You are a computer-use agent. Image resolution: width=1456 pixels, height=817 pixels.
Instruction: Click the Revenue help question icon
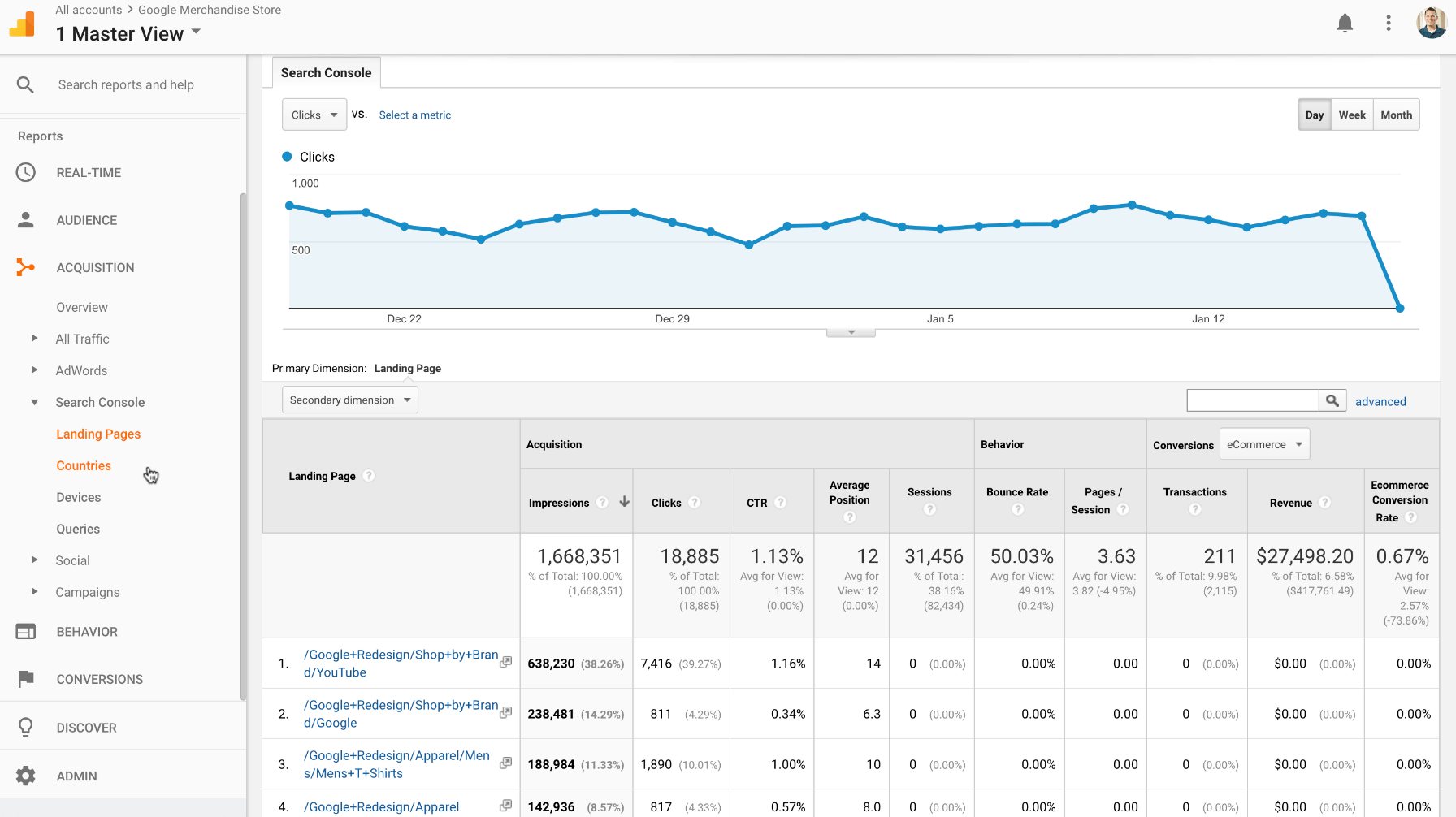[1324, 503]
